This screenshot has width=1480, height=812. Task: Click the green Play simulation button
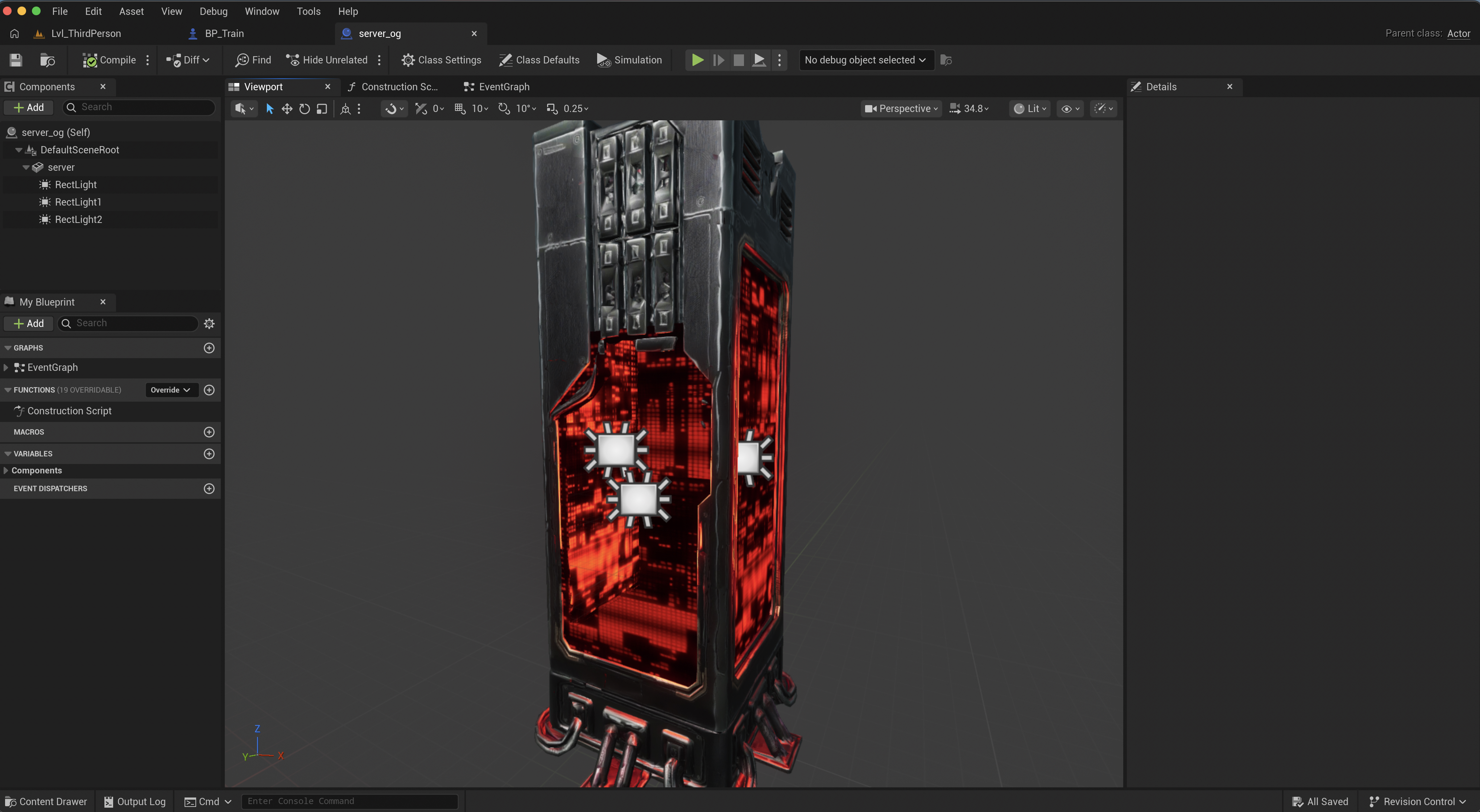point(697,60)
